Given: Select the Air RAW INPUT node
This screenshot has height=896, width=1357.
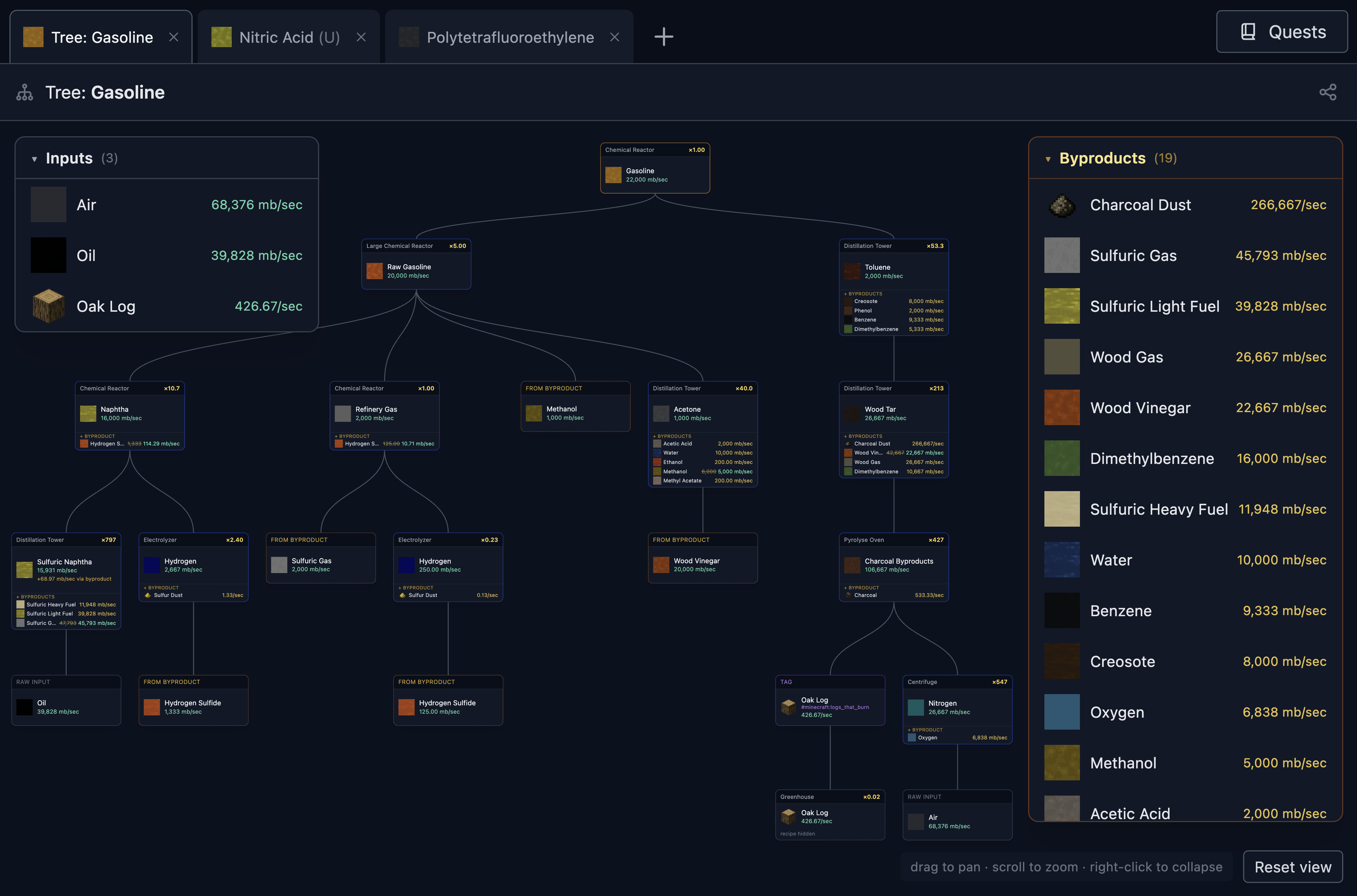Looking at the screenshot, I should [x=957, y=815].
